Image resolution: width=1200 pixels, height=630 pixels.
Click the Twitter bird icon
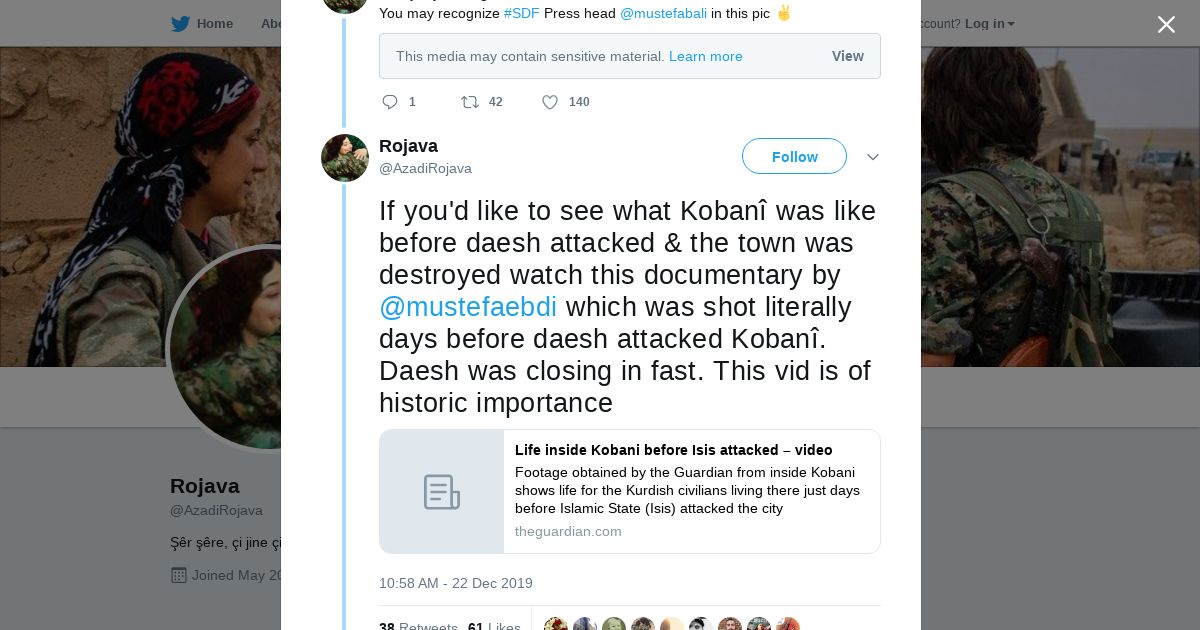pos(180,24)
